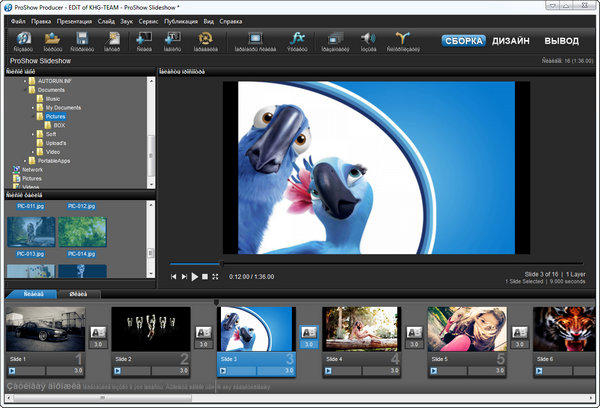Click the Open show folder icon in toolbar
Viewport: 600px width, 408px height.
tap(53, 40)
